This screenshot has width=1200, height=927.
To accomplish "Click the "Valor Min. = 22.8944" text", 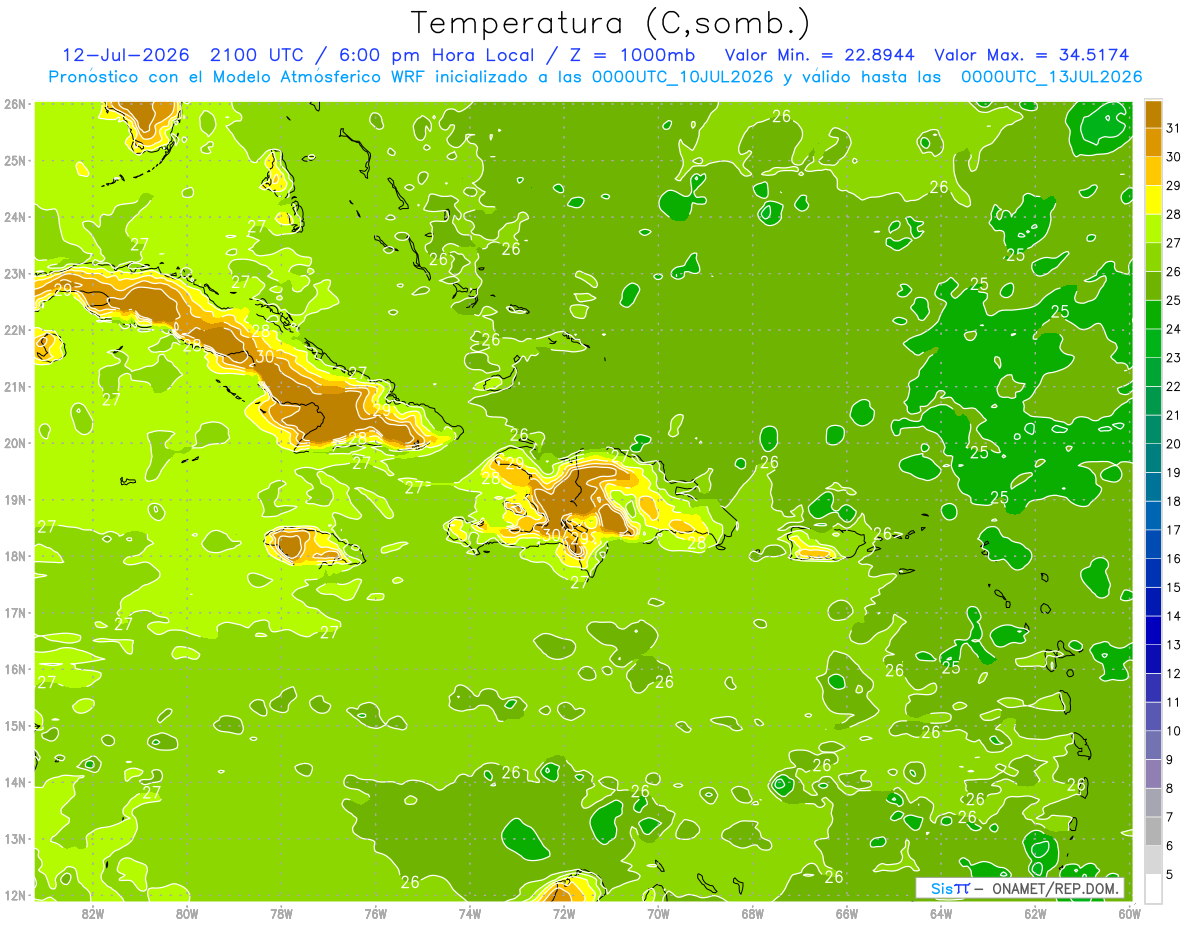I will coord(820,55).
